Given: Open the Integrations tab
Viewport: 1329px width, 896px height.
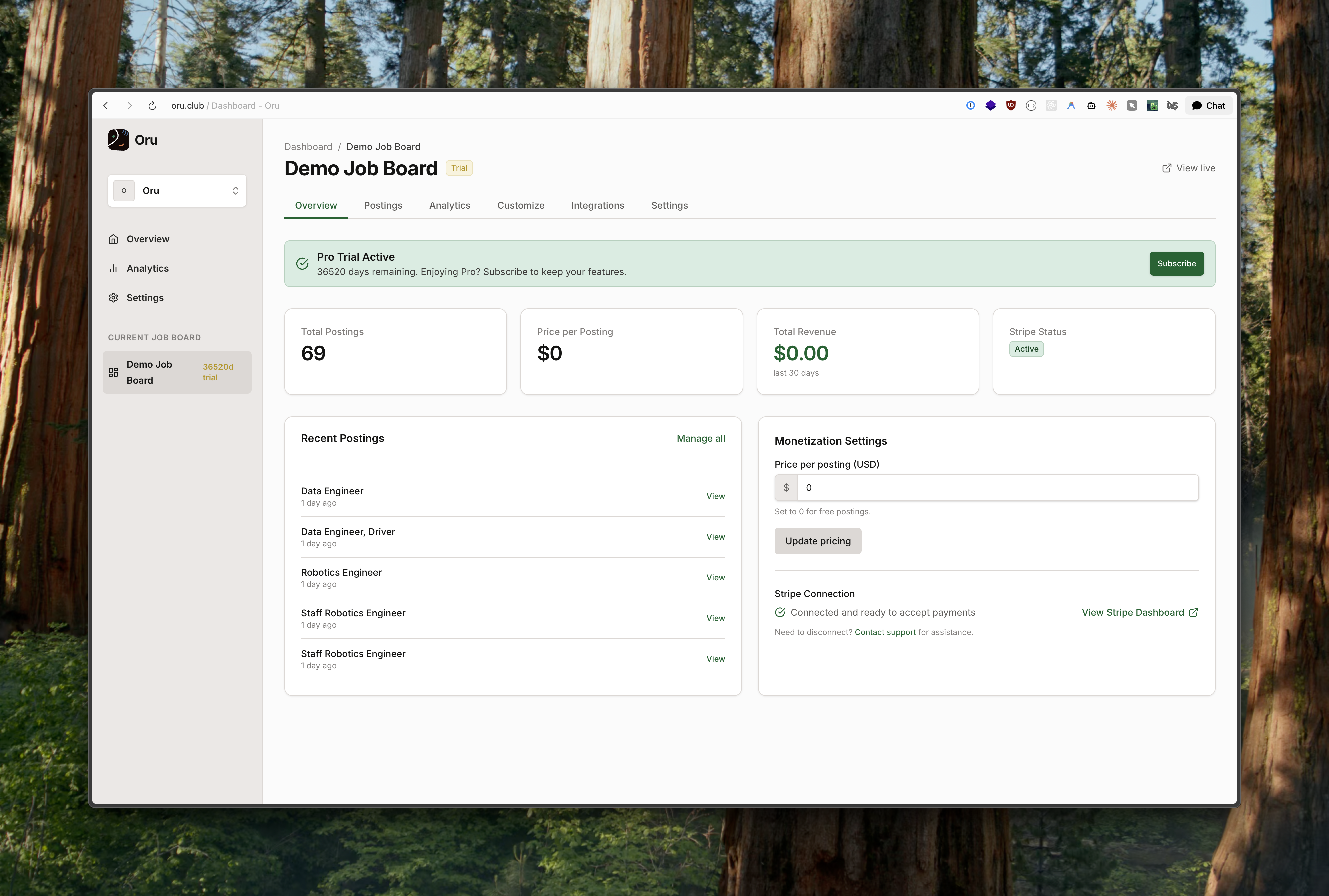Looking at the screenshot, I should pyautogui.click(x=598, y=206).
